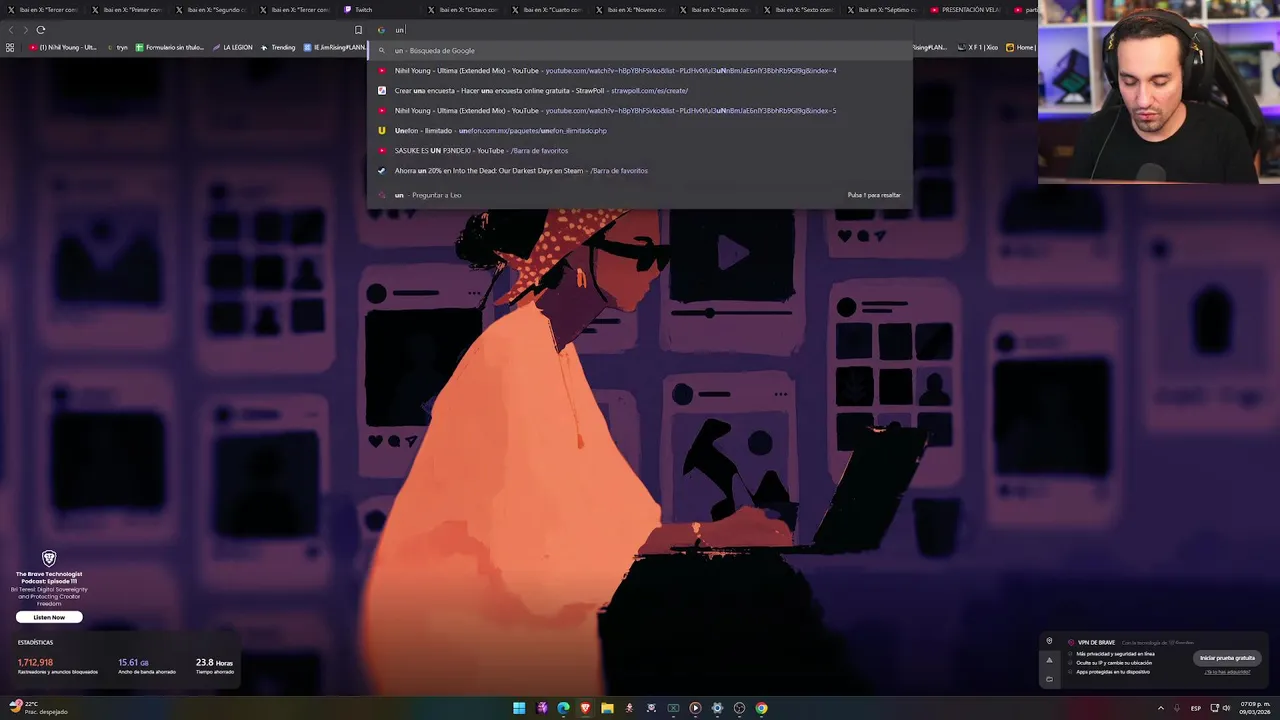Image resolution: width=1280 pixels, height=720 pixels.
Task: Open the play-button media app in the taskbar
Action: (x=695, y=708)
